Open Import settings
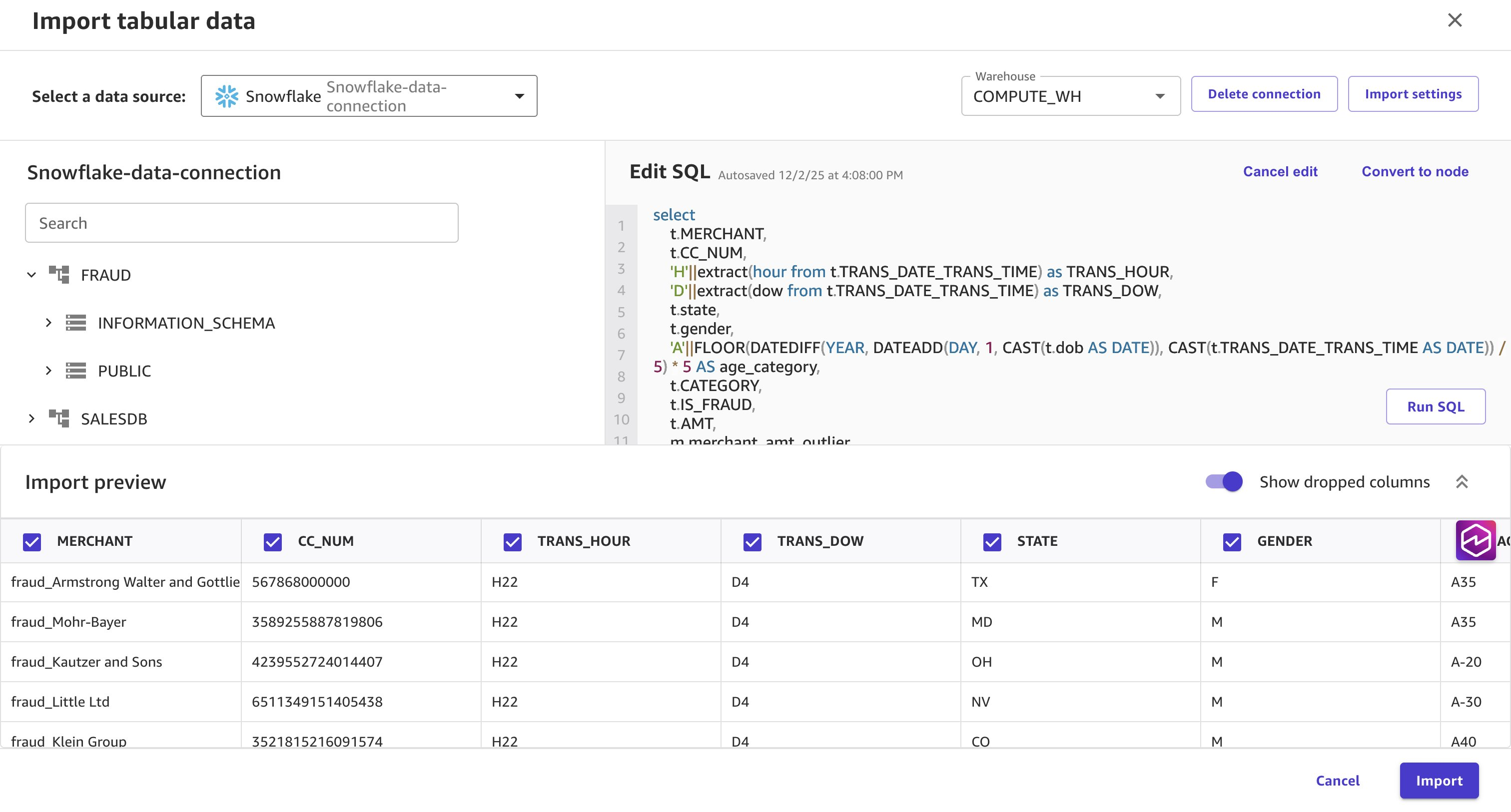The height and width of the screenshot is (812, 1511). tap(1413, 94)
